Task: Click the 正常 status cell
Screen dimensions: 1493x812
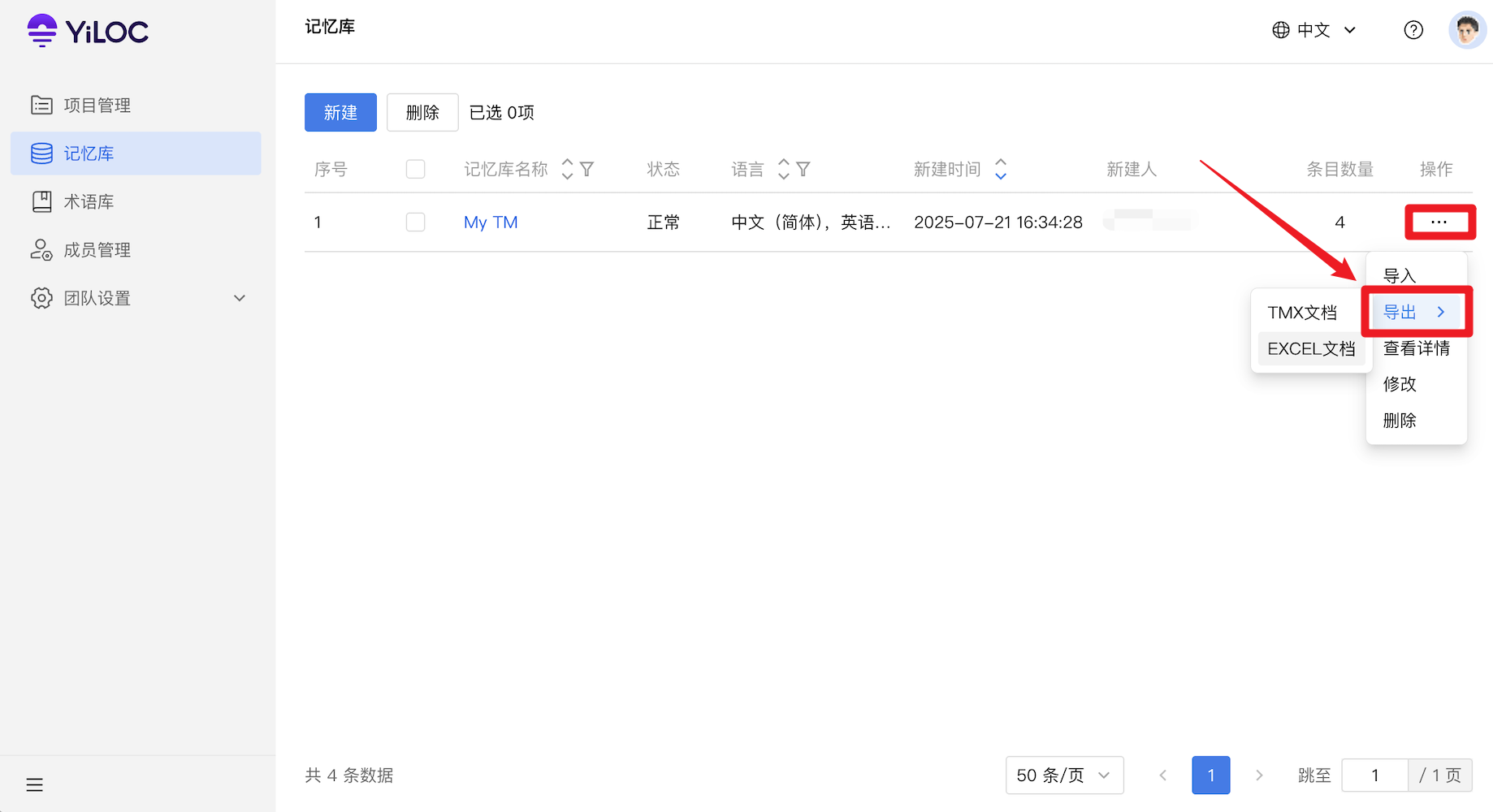Action: pyautogui.click(x=663, y=222)
